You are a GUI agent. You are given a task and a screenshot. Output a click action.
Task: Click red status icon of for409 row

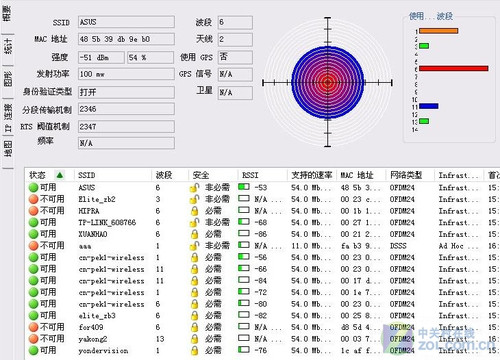[33, 327]
